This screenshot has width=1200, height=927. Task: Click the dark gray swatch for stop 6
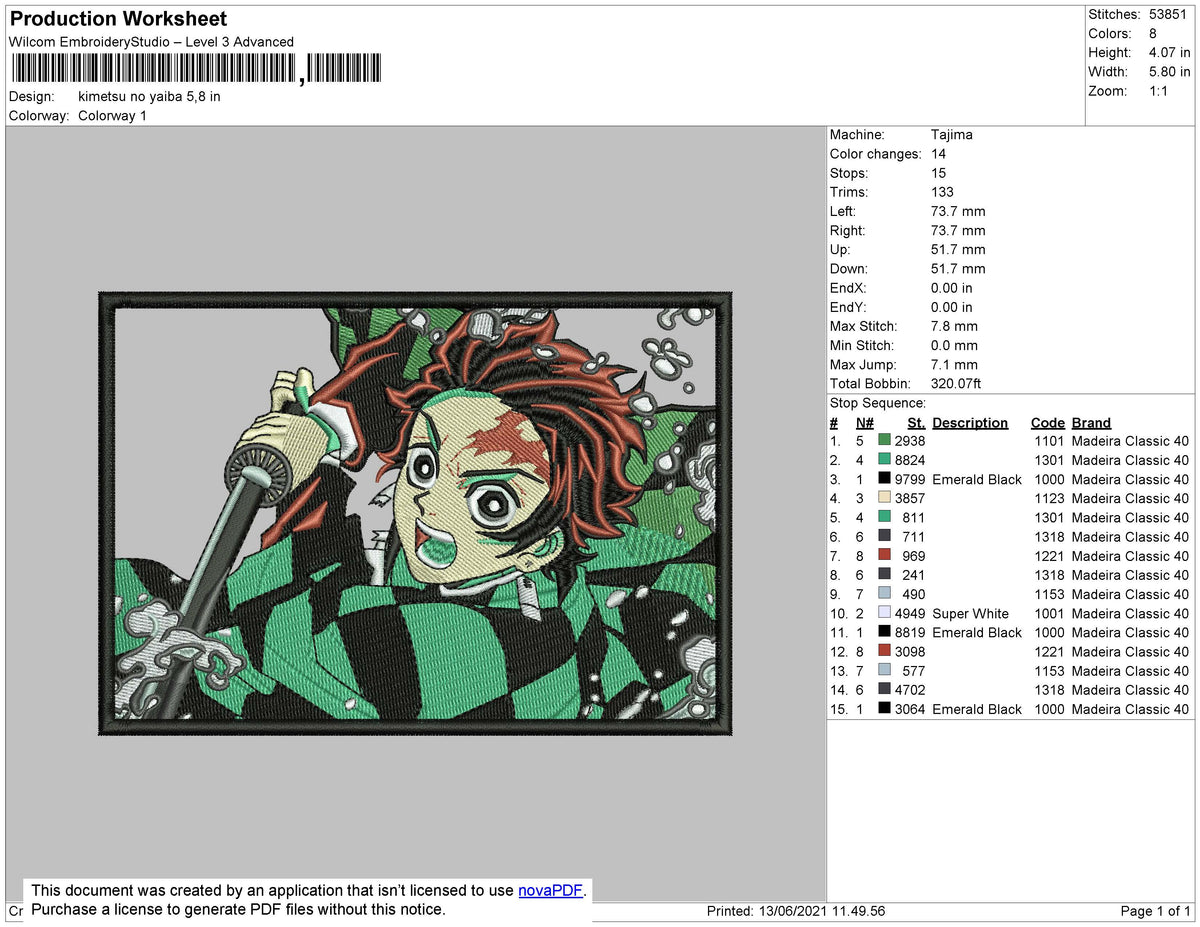click(886, 537)
